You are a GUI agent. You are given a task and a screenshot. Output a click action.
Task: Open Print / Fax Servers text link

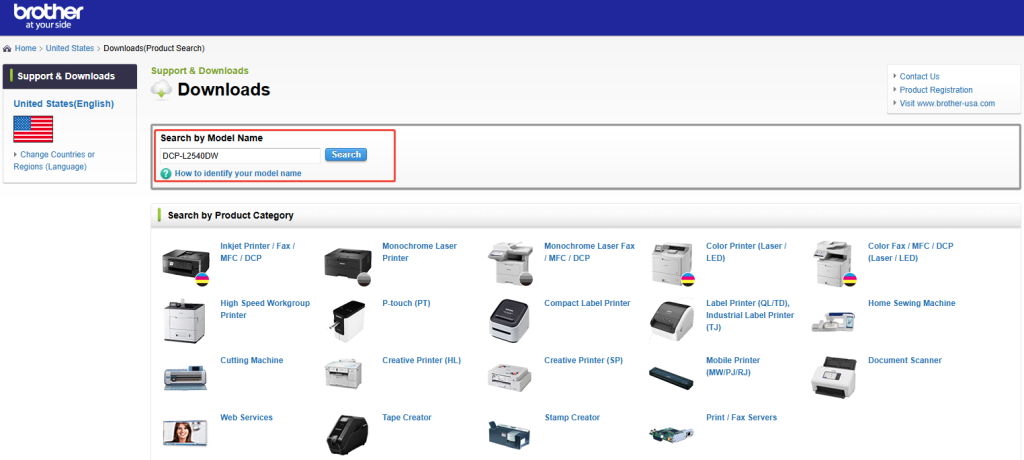(741, 417)
